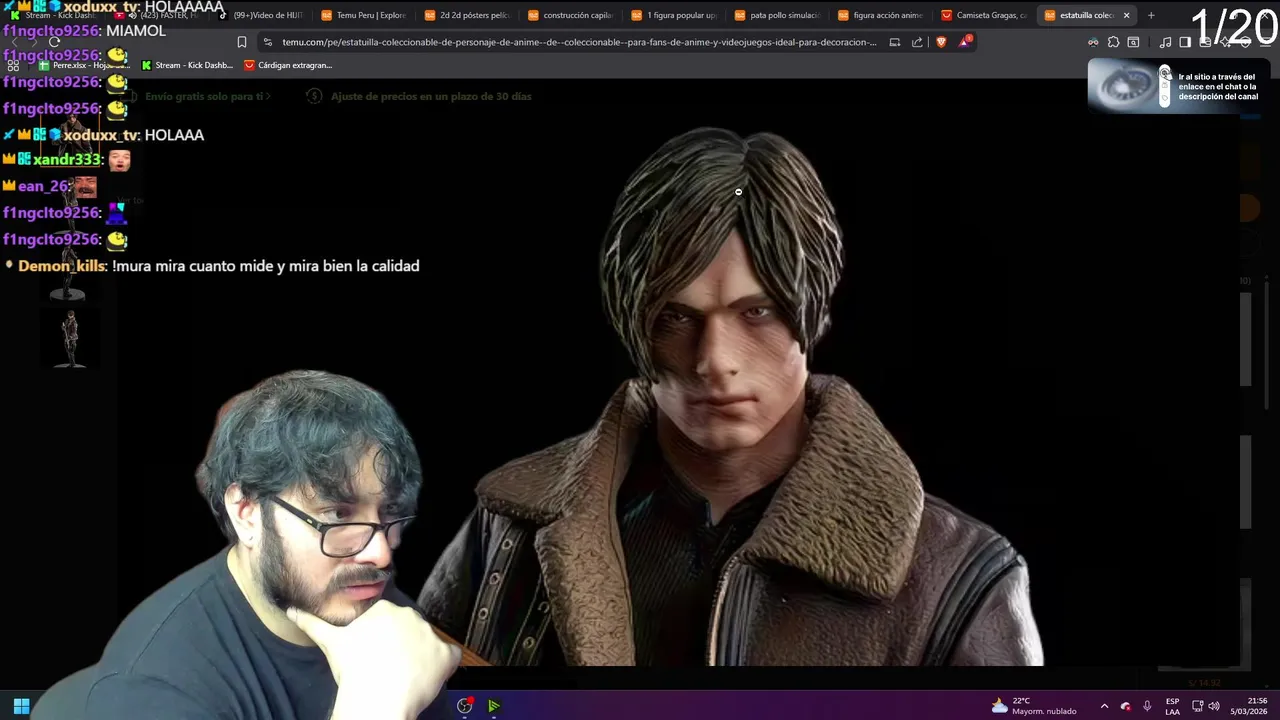Open the Windows Start menu
The width and height of the screenshot is (1280, 720).
pyautogui.click(x=21, y=706)
